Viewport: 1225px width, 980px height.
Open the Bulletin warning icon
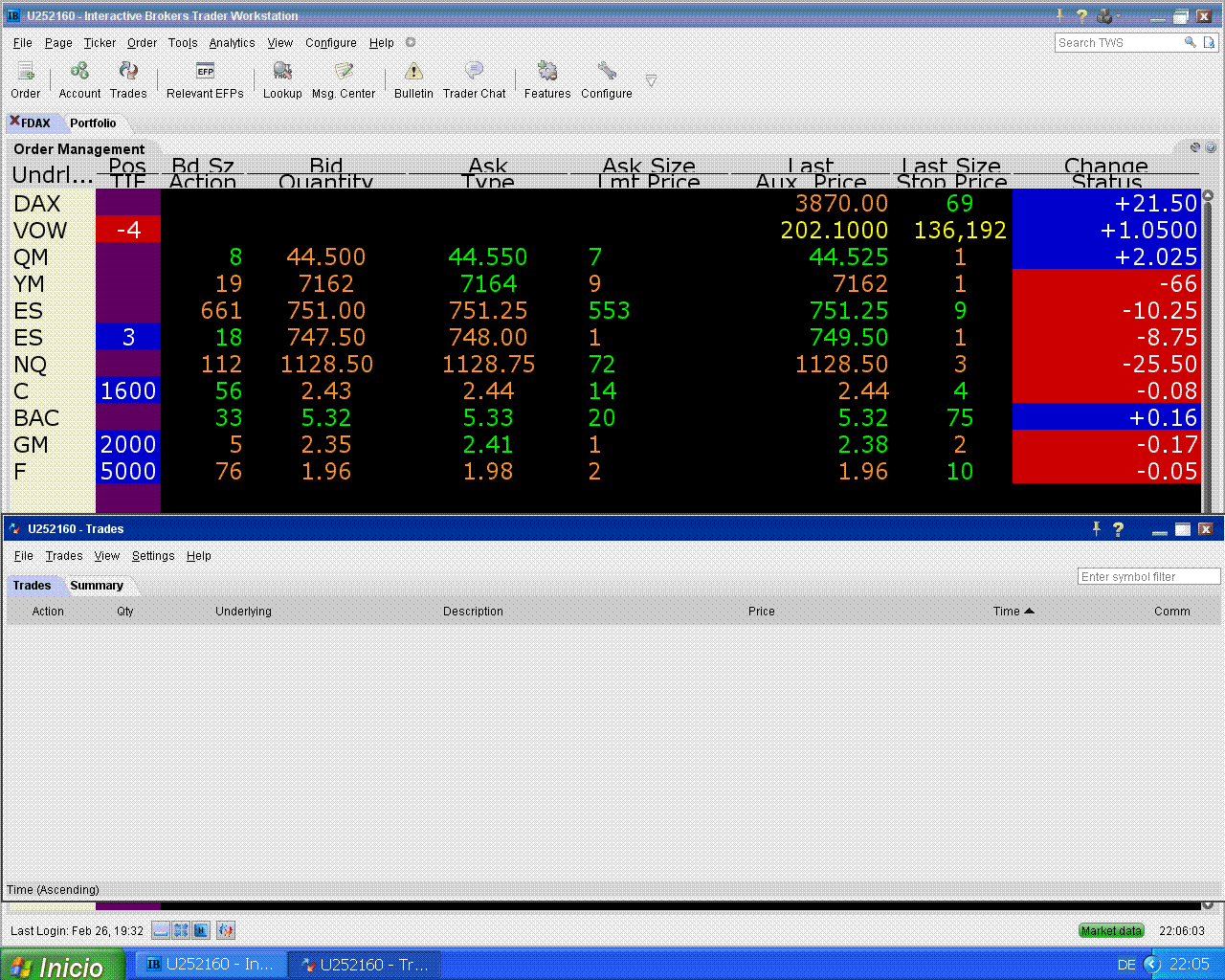point(413,72)
